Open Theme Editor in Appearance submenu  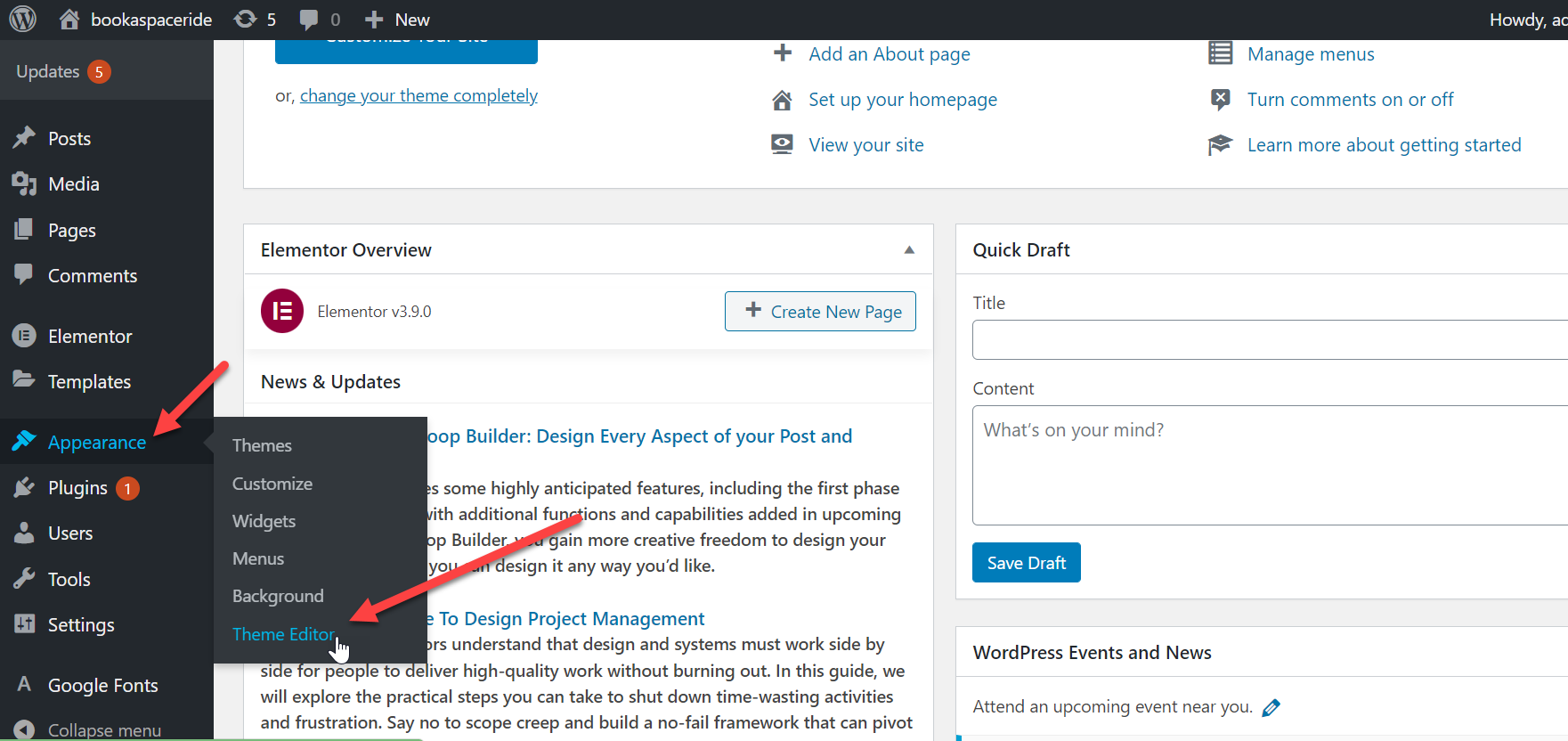[283, 634]
